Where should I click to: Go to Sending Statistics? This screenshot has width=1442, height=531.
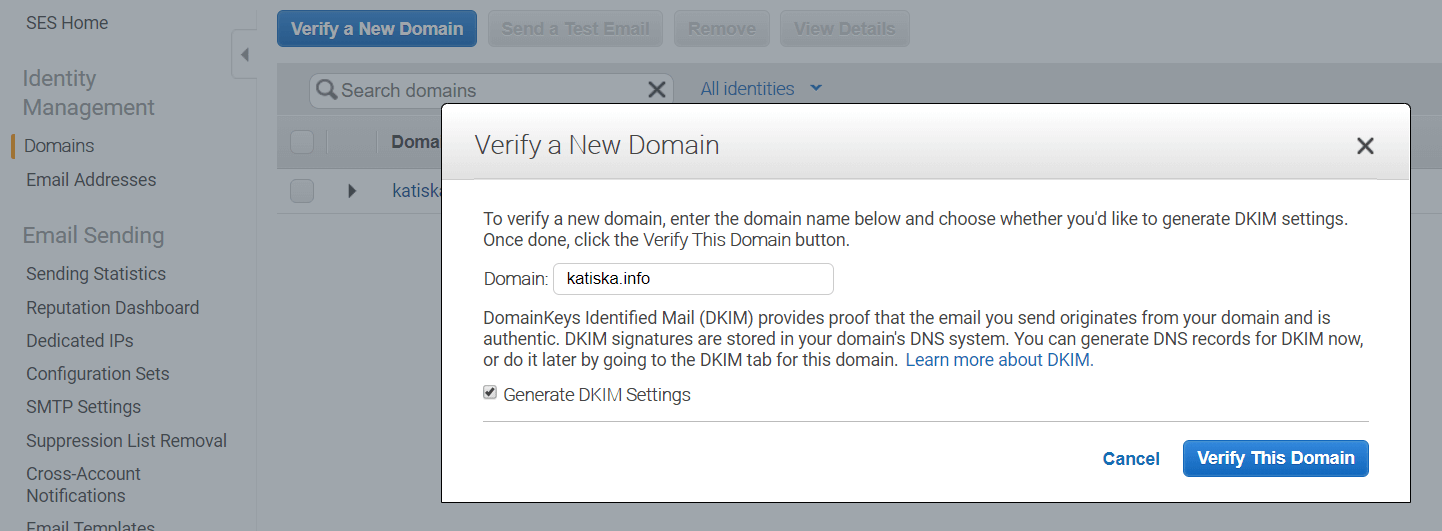pos(96,274)
